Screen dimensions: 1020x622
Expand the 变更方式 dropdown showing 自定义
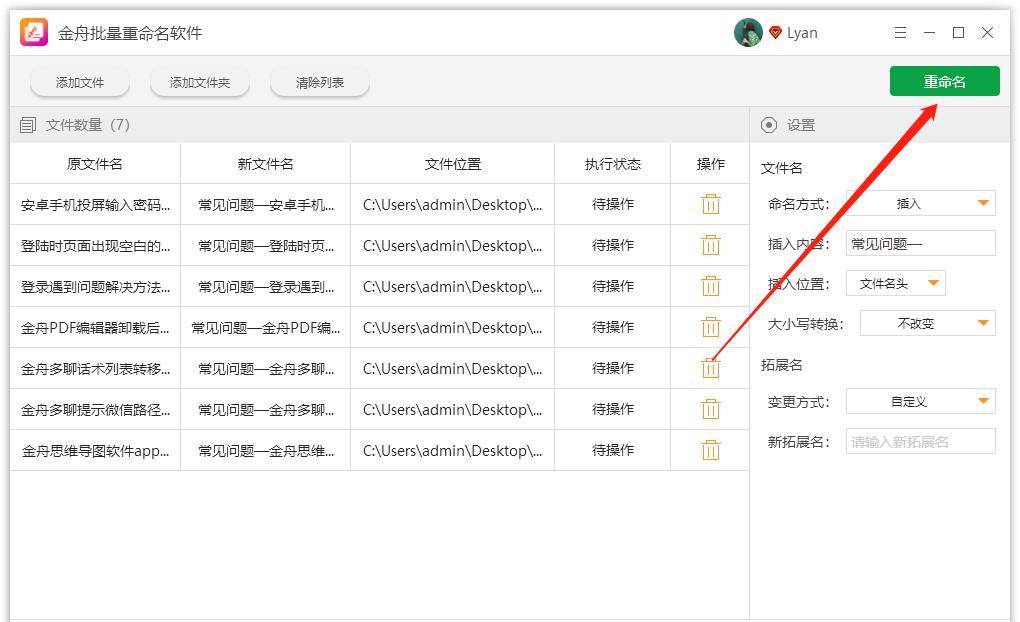point(920,401)
